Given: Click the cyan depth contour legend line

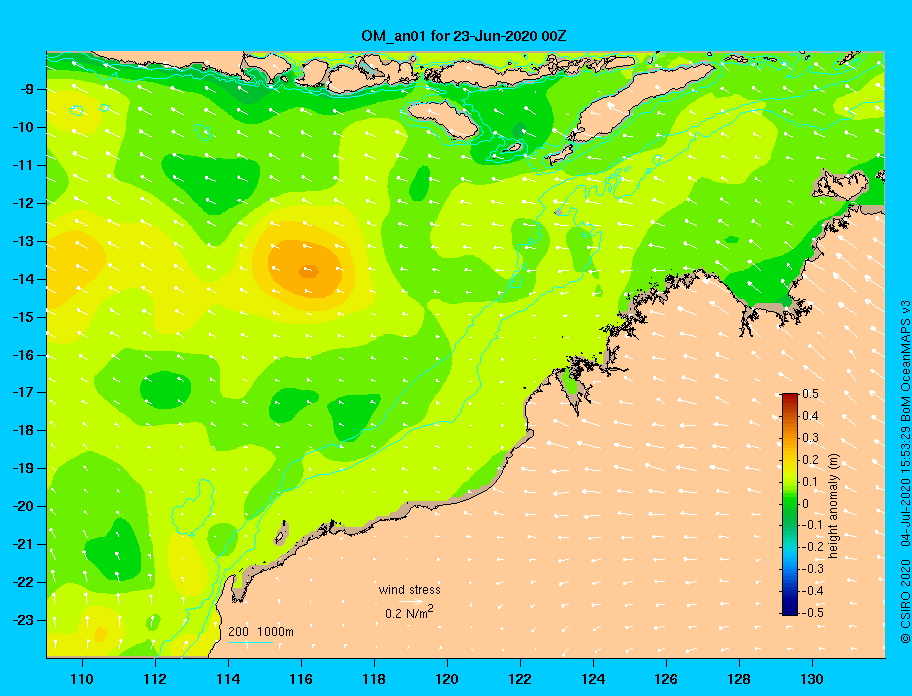Looking at the screenshot, I should pos(250,642).
